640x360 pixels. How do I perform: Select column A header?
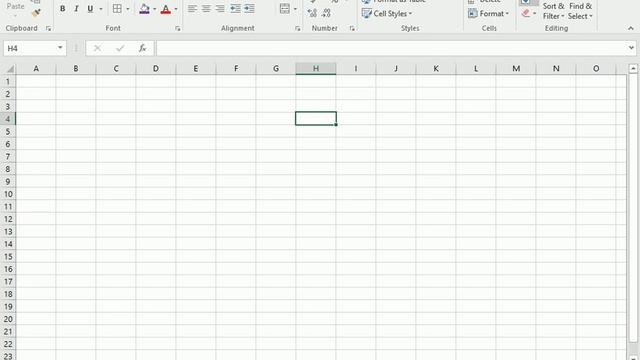(x=36, y=69)
